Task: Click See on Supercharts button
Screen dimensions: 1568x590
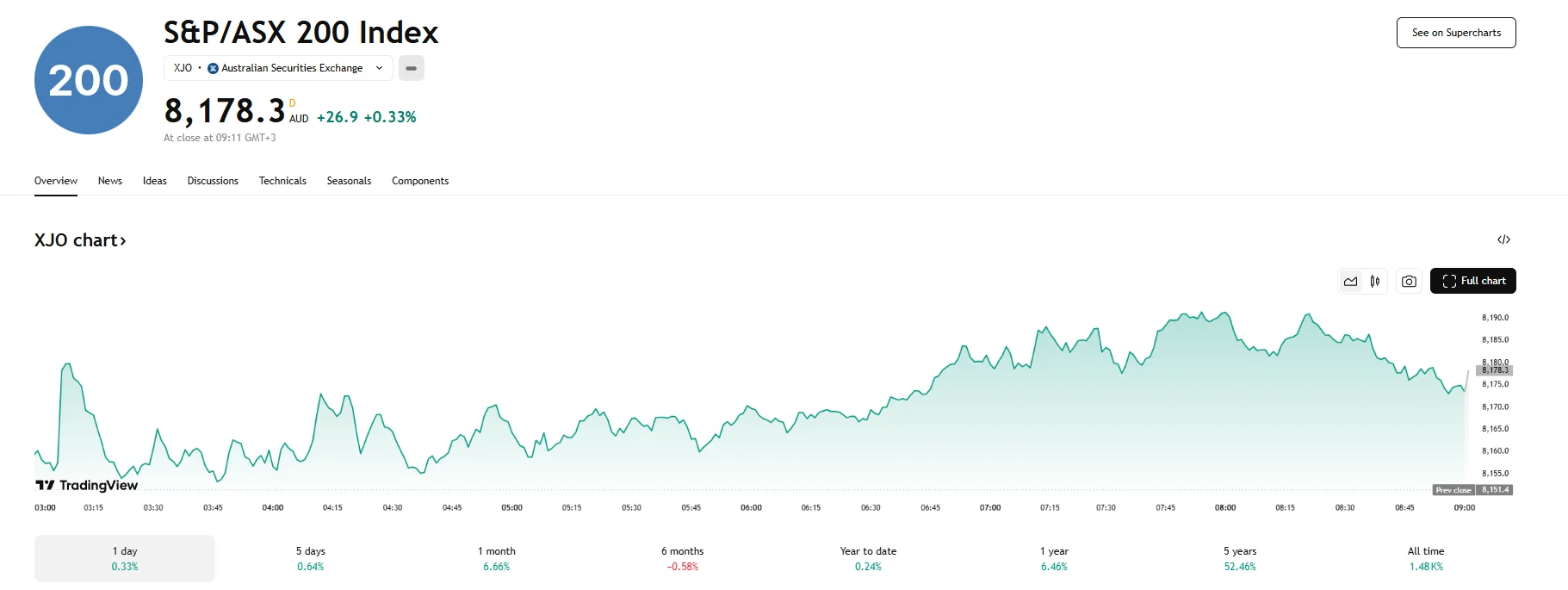Action: pos(1456,33)
